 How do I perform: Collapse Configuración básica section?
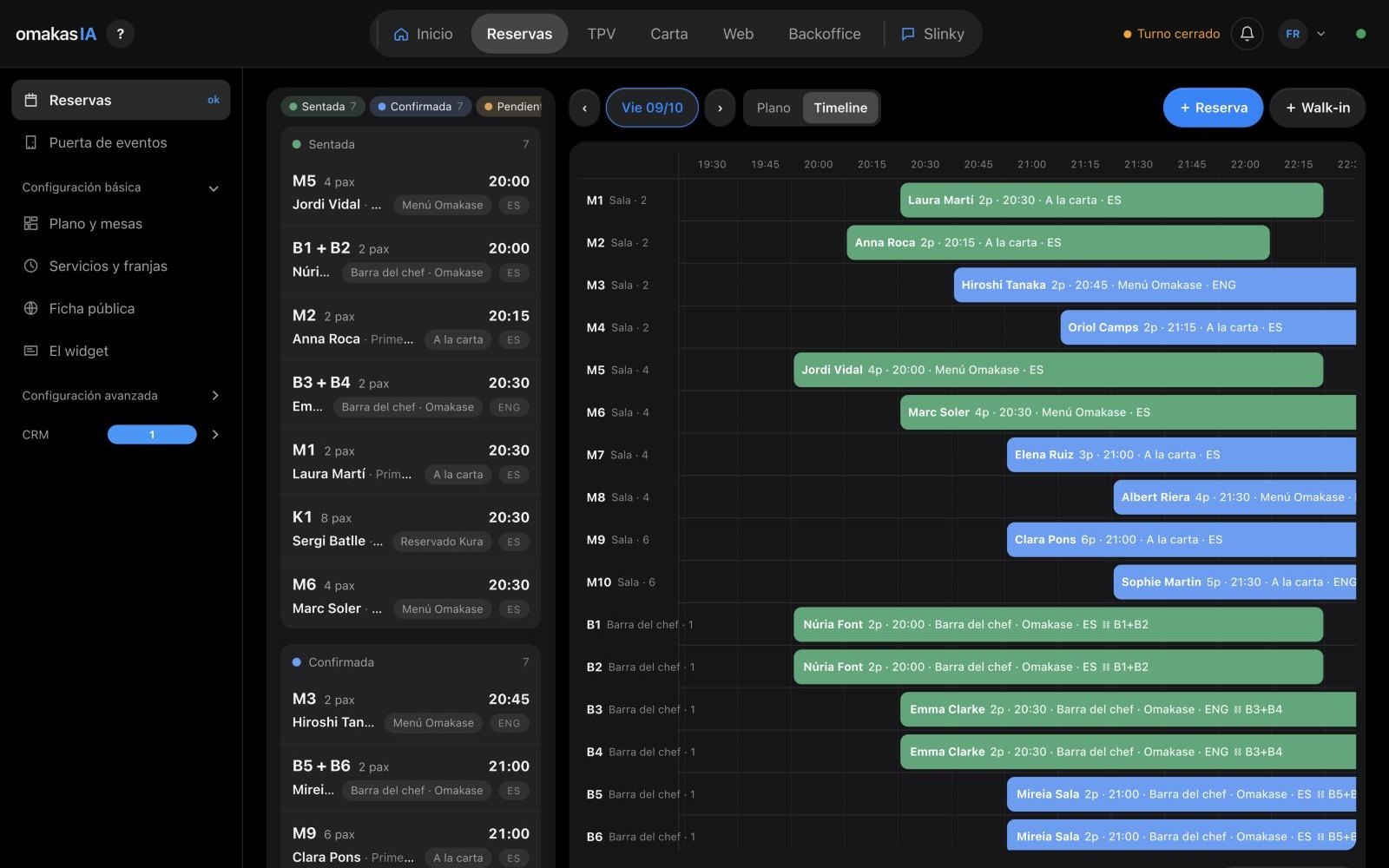pos(214,187)
